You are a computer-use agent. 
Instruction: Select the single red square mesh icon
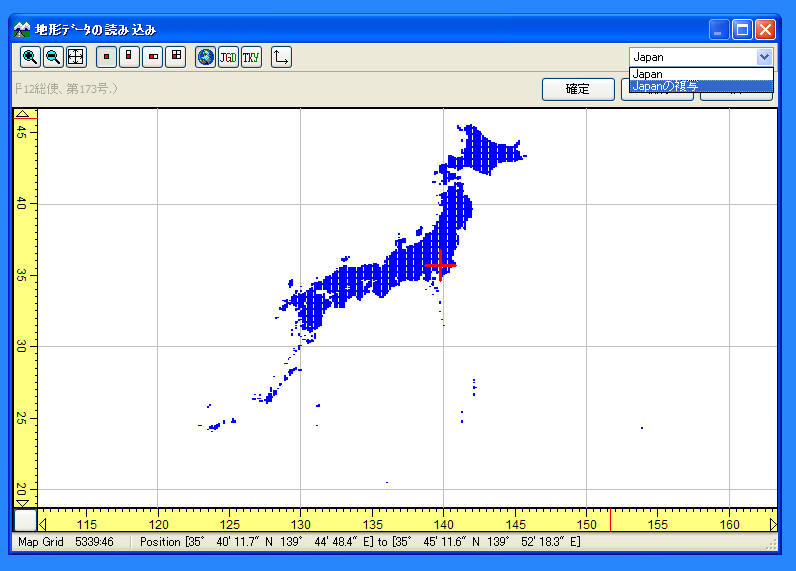click(x=106, y=57)
